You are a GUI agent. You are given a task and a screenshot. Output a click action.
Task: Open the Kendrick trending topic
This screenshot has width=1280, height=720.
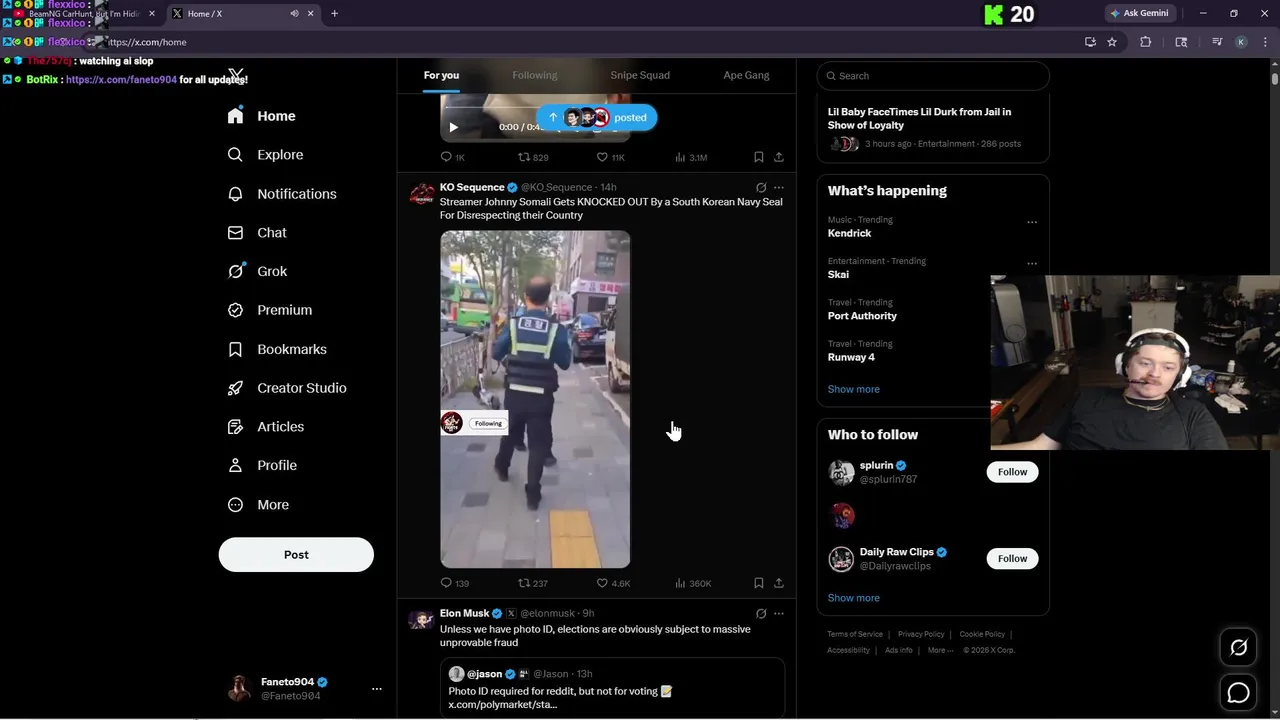(849, 233)
